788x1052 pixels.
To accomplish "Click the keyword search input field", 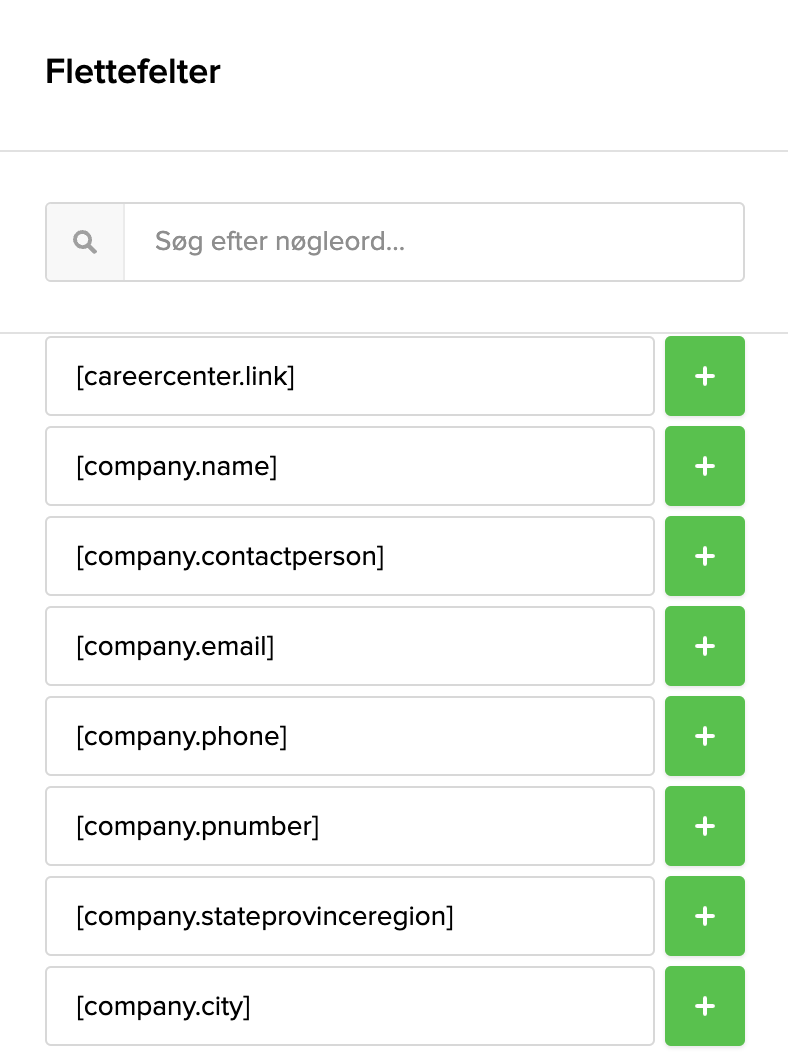I will tap(434, 242).
